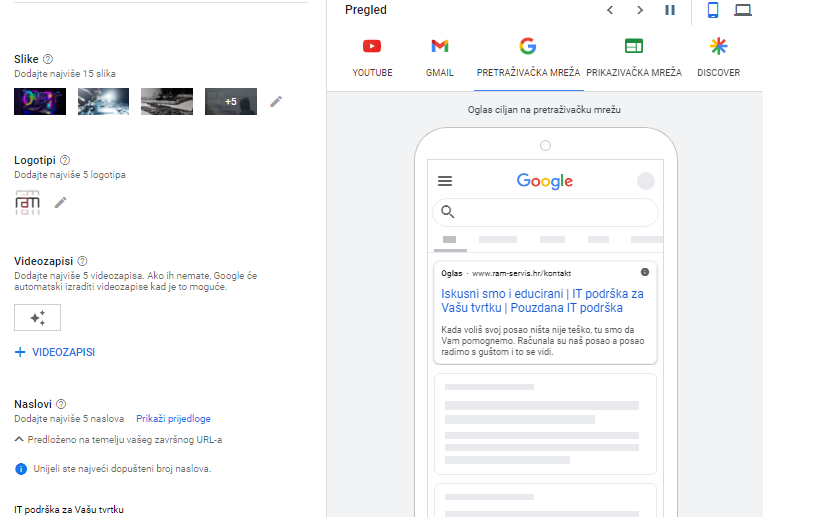819x517 pixels.
Task: Edit logos with pencil icon
Action: pos(61,202)
